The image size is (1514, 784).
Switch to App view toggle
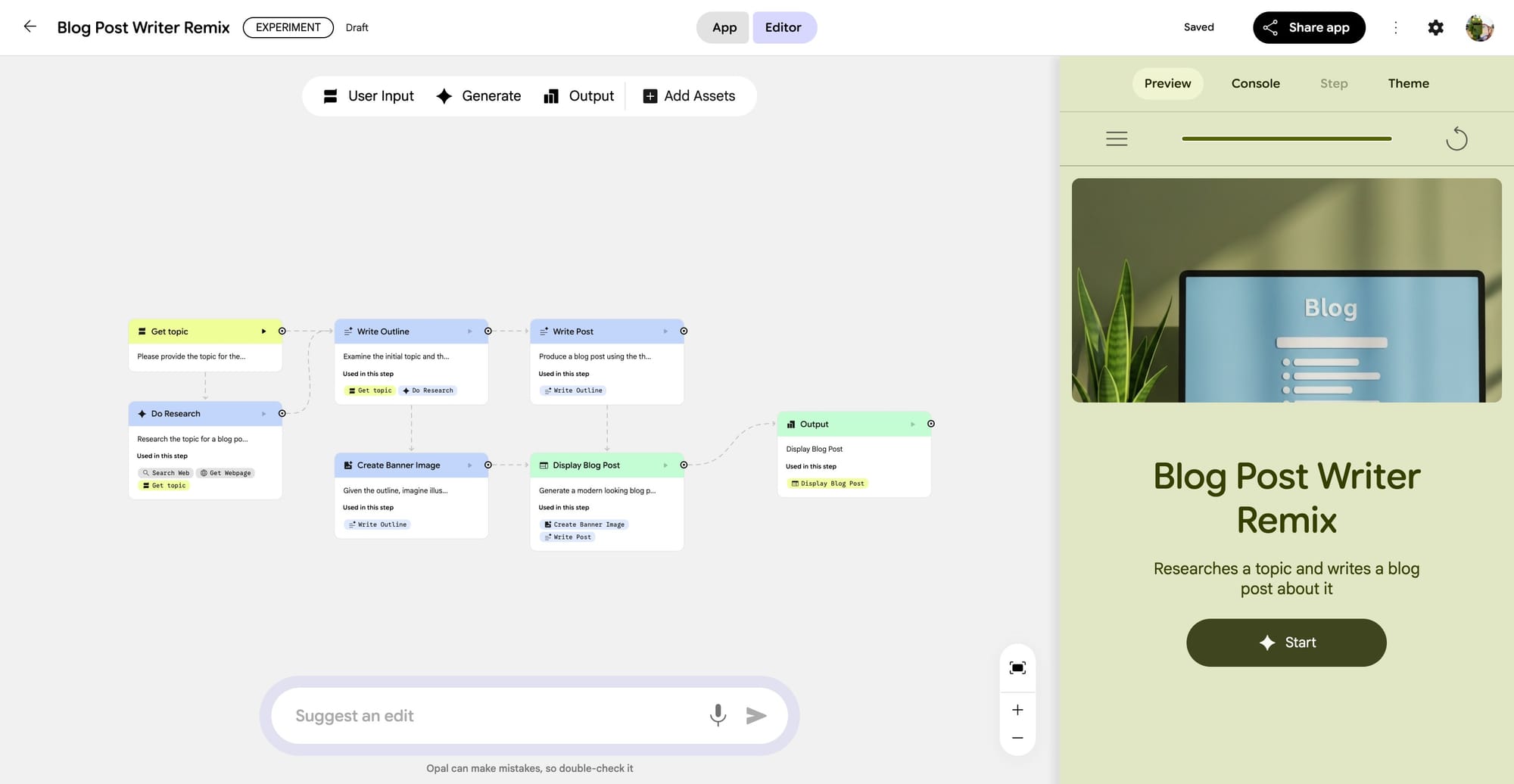pyautogui.click(x=724, y=28)
